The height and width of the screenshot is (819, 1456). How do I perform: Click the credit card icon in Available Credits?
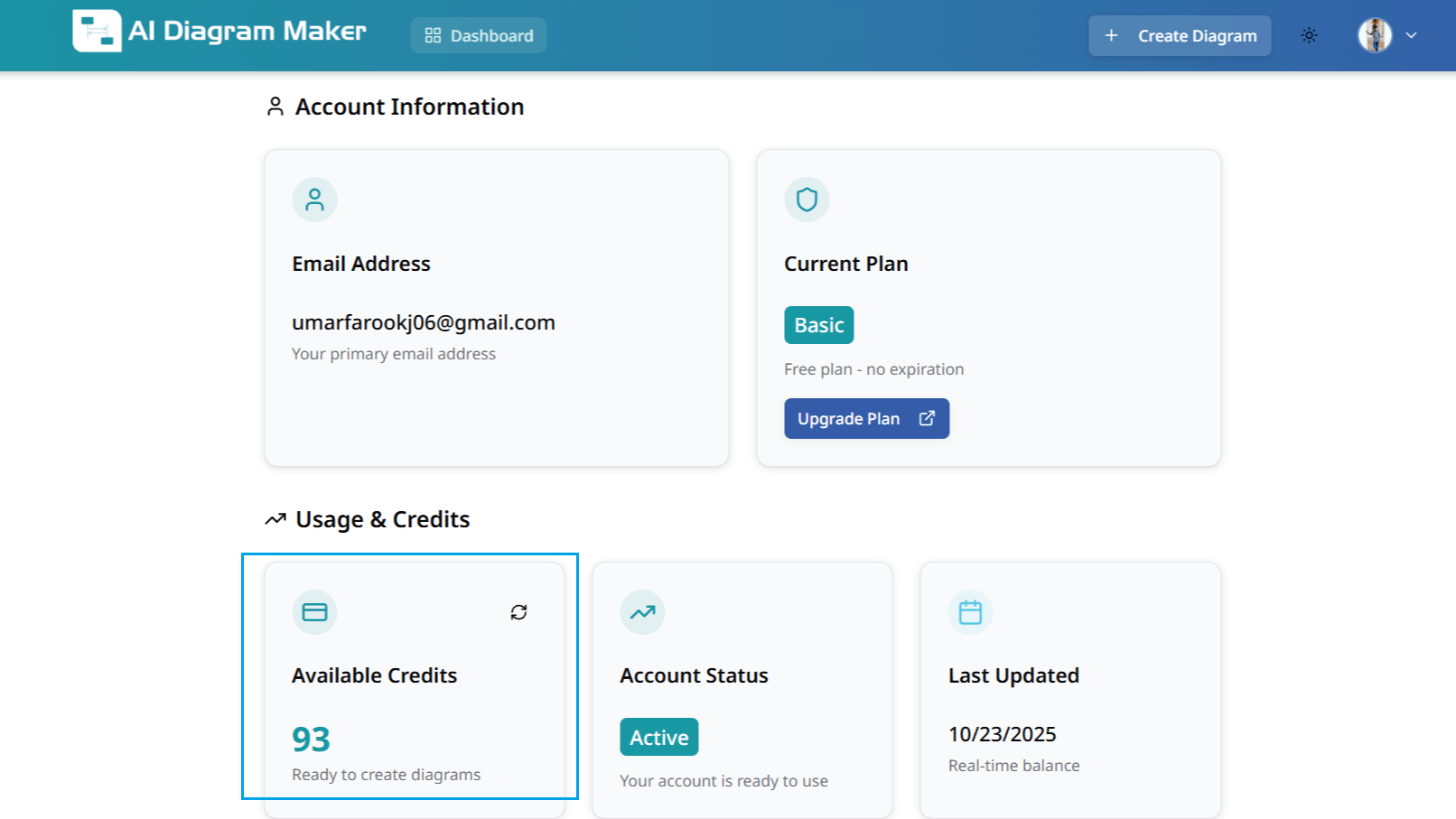(314, 611)
